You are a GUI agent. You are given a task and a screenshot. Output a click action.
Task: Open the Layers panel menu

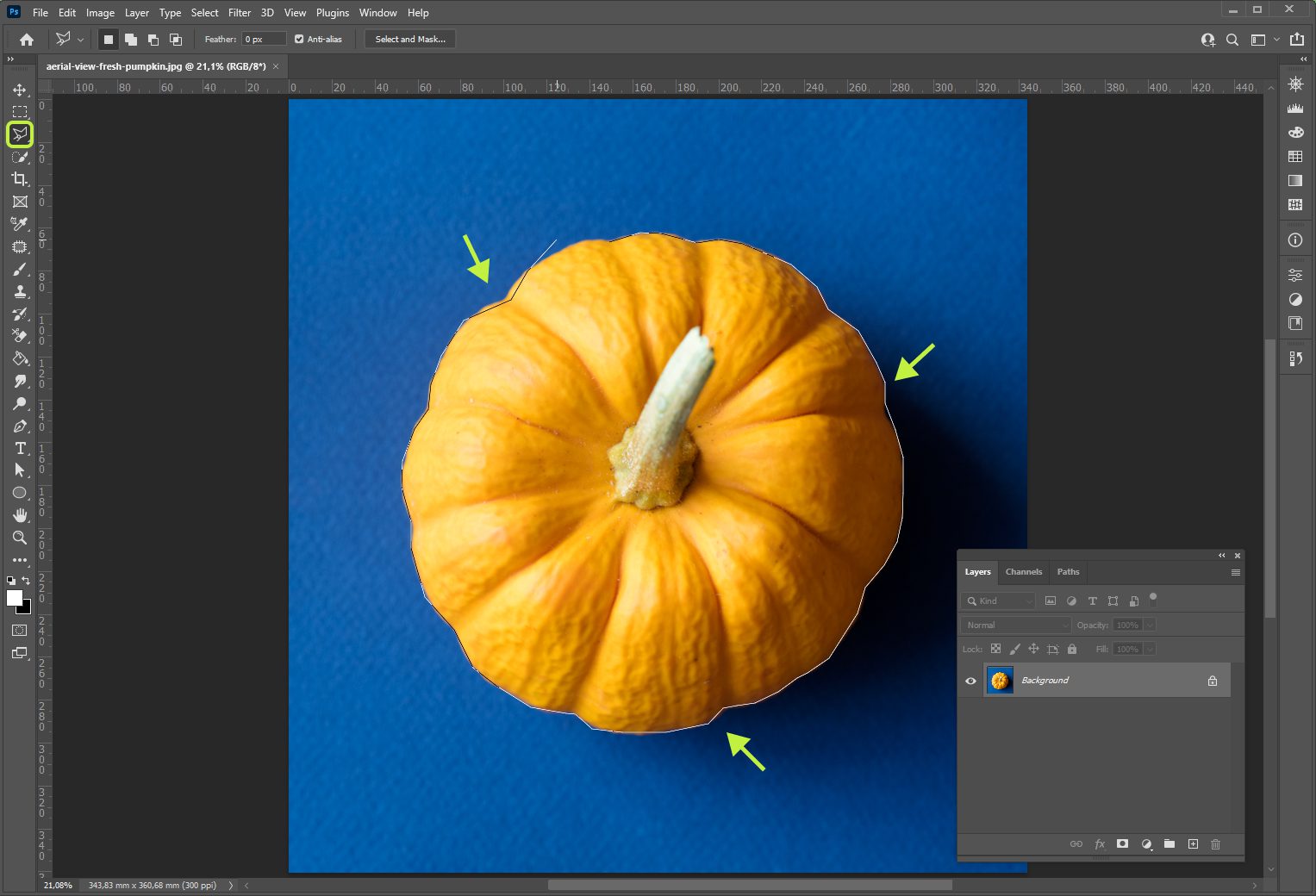pyautogui.click(x=1235, y=572)
